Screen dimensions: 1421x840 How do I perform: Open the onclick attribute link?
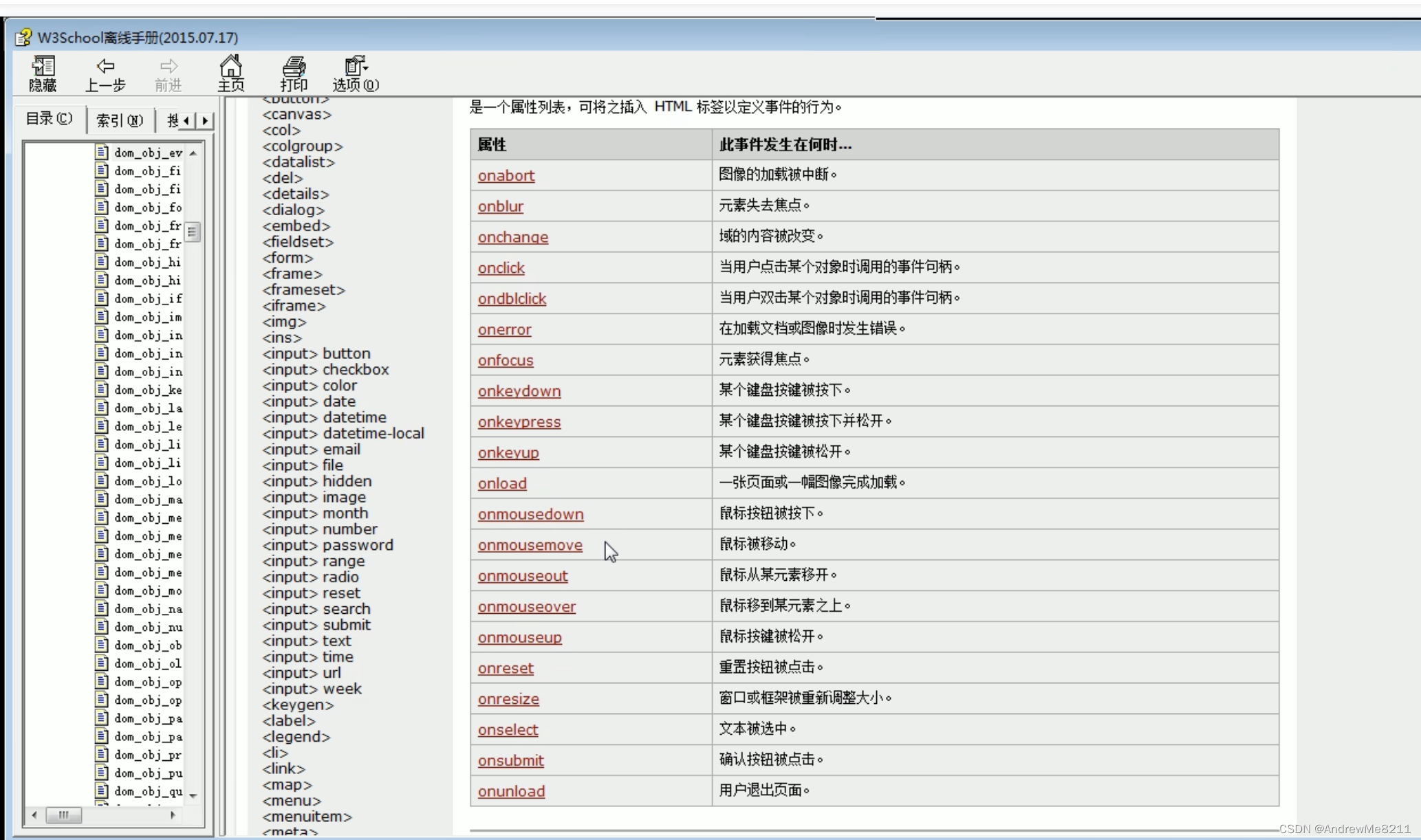(x=501, y=268)
